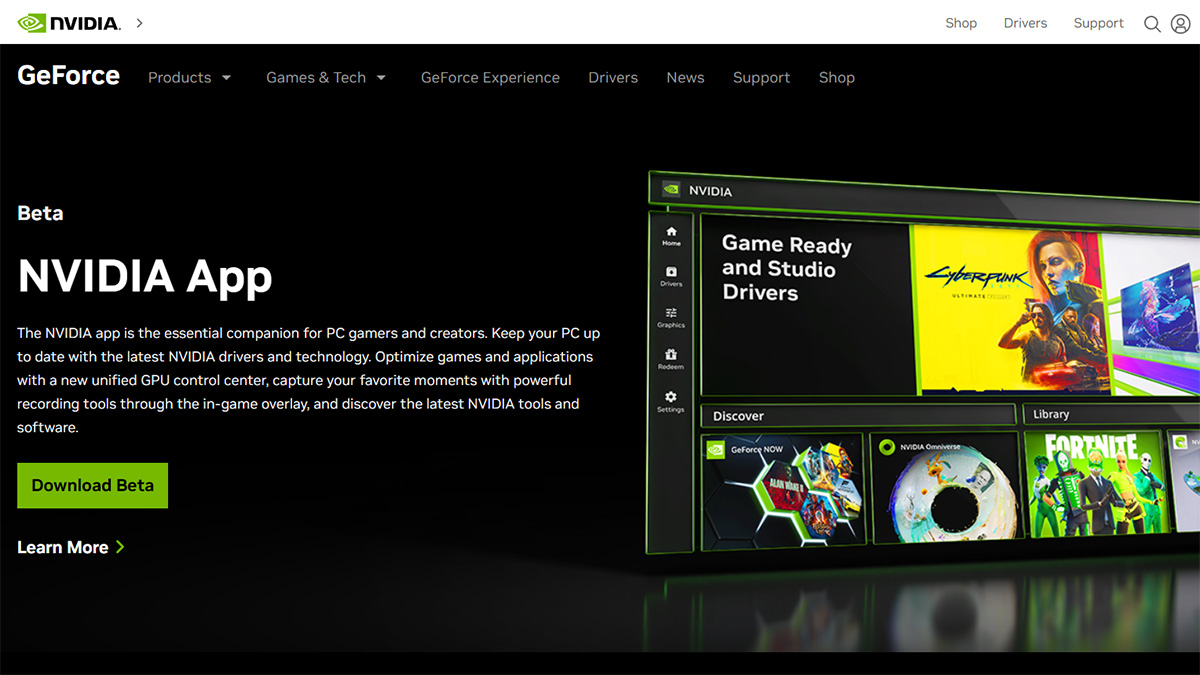
Task: Open the top bar Shop link
Action: (961, 23)
